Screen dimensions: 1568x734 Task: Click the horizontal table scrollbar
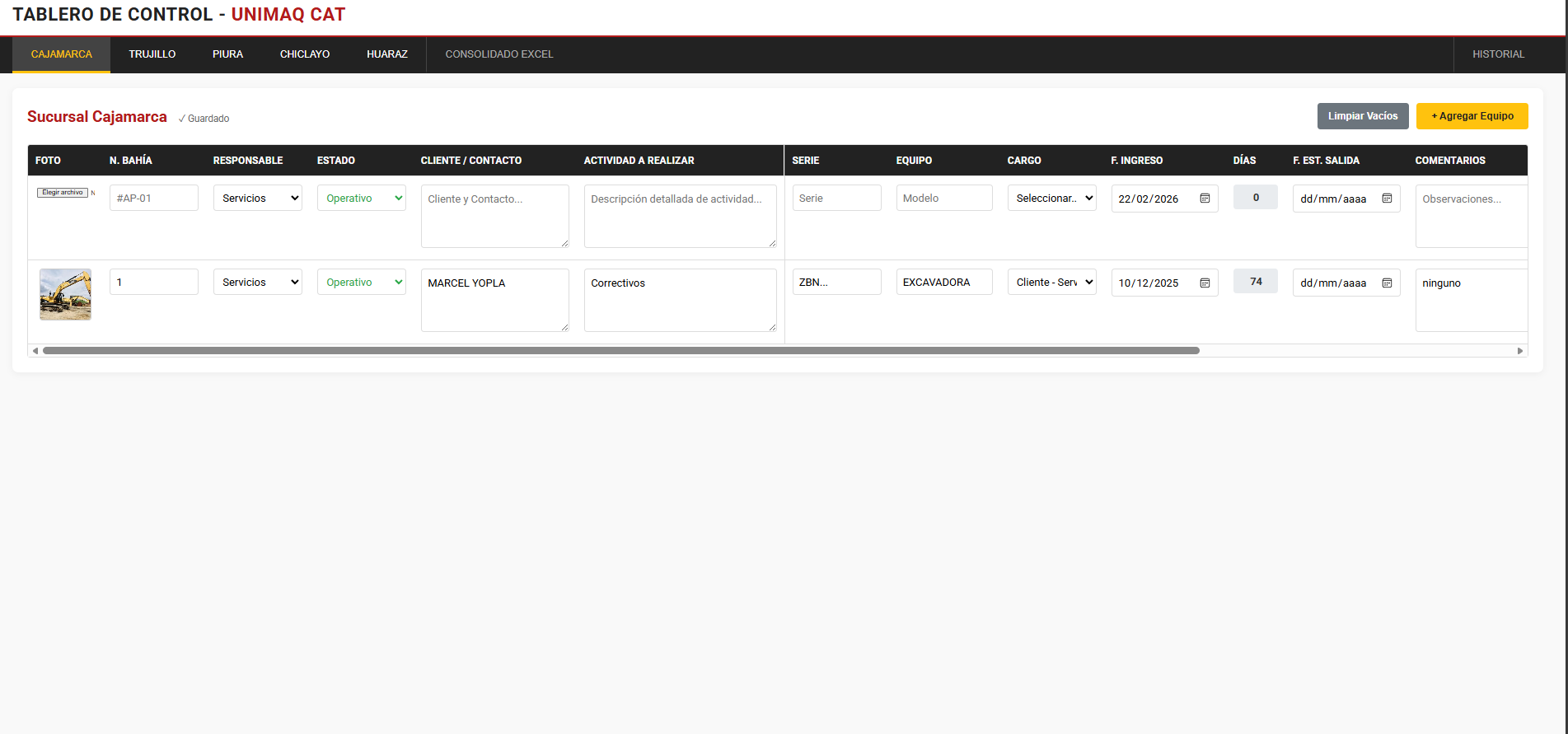tap(621, 351)
